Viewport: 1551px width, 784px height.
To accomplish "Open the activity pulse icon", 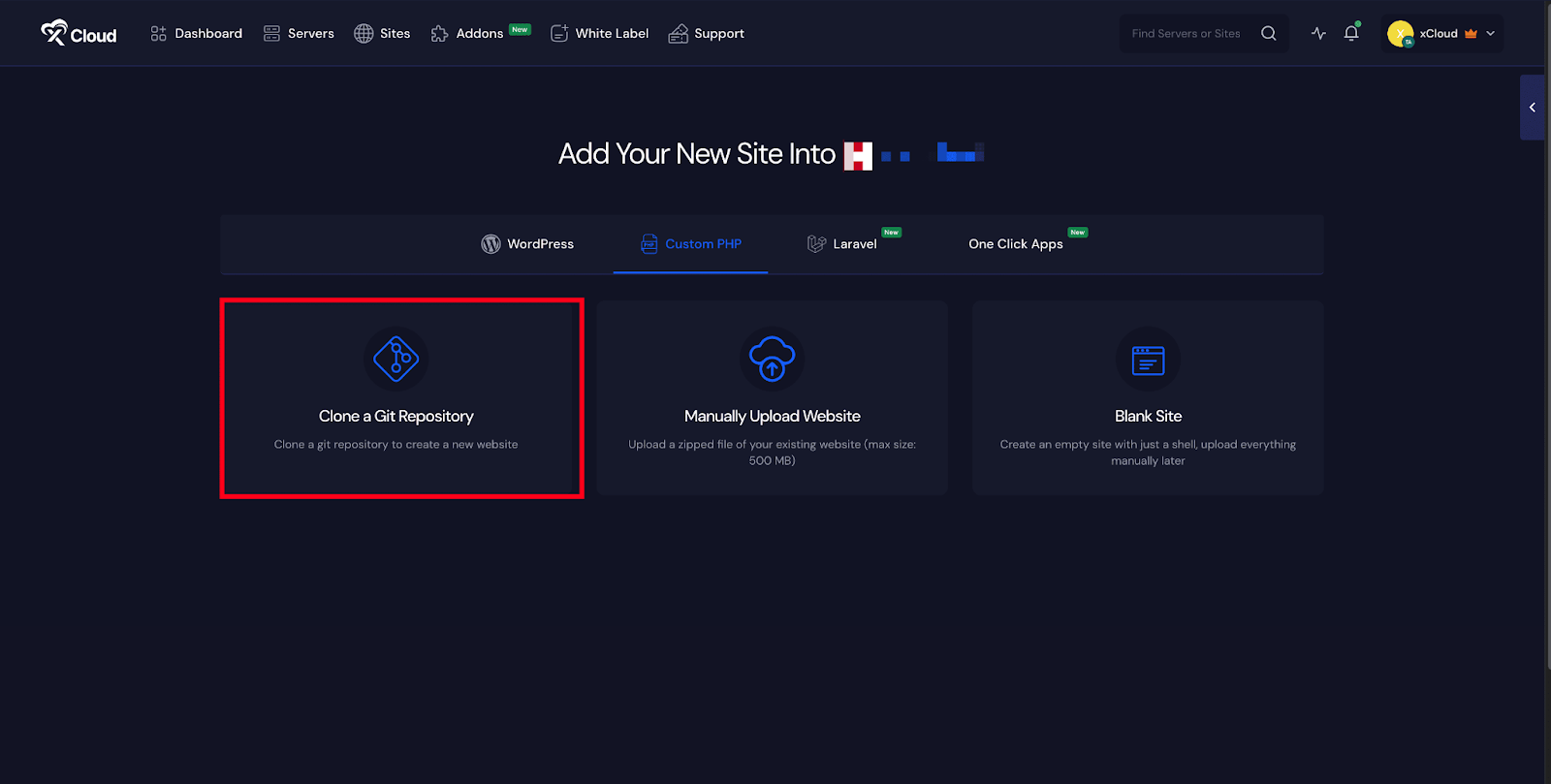I will 1318,33.
